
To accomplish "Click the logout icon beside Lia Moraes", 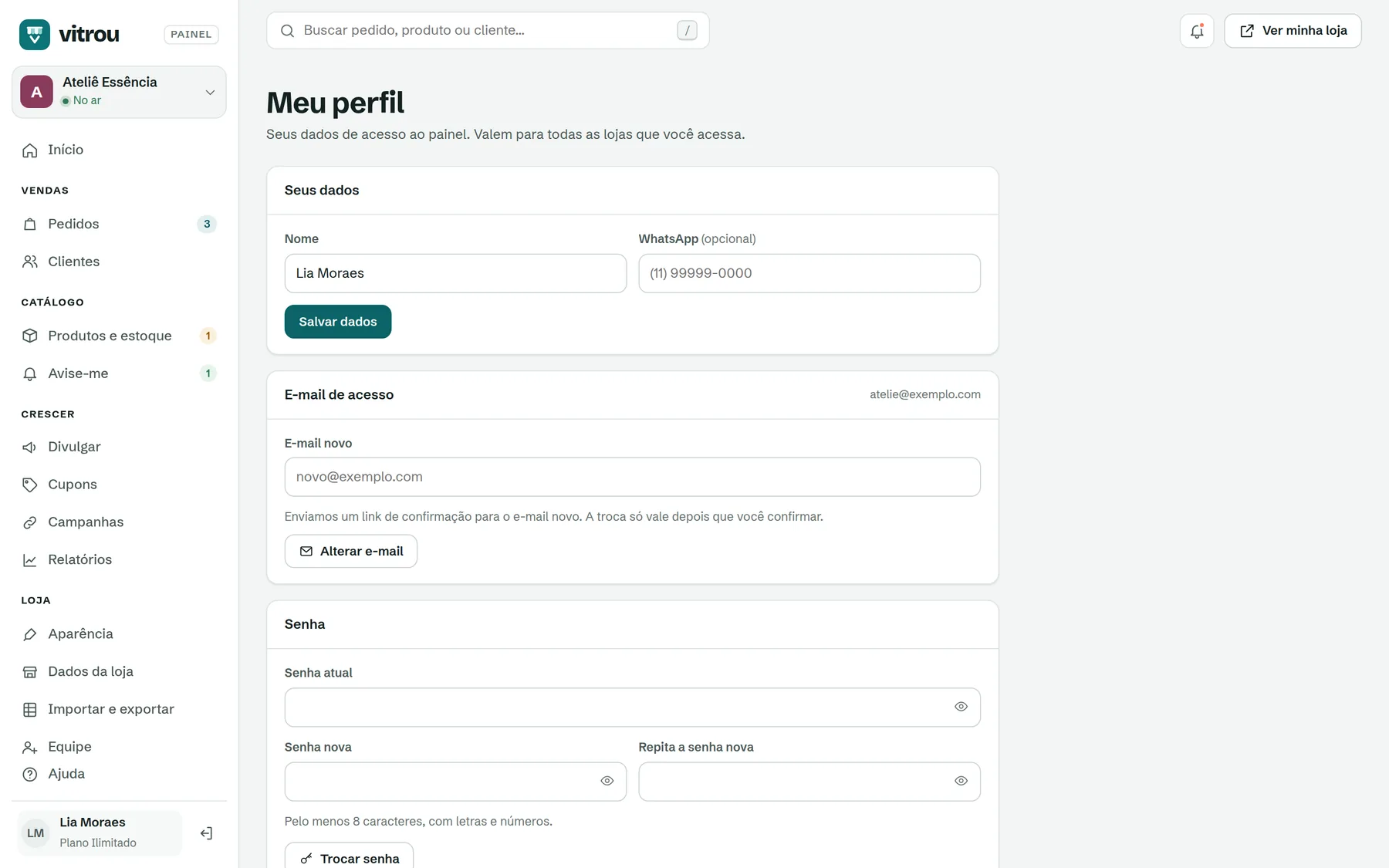I will tap(206, 833).
